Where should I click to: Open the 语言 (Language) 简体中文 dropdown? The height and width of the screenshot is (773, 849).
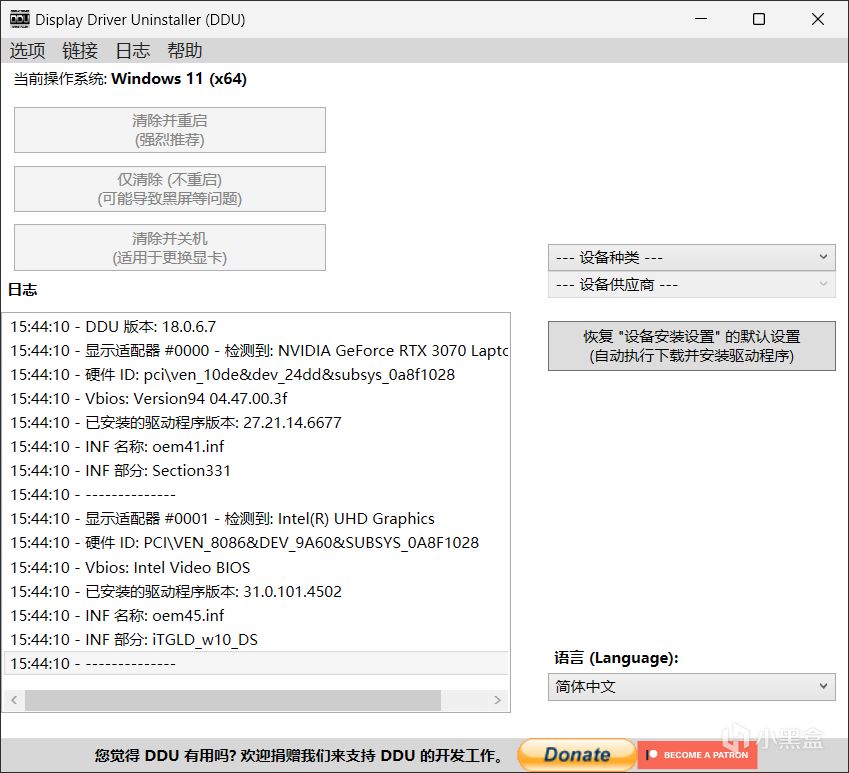(691, 686)
